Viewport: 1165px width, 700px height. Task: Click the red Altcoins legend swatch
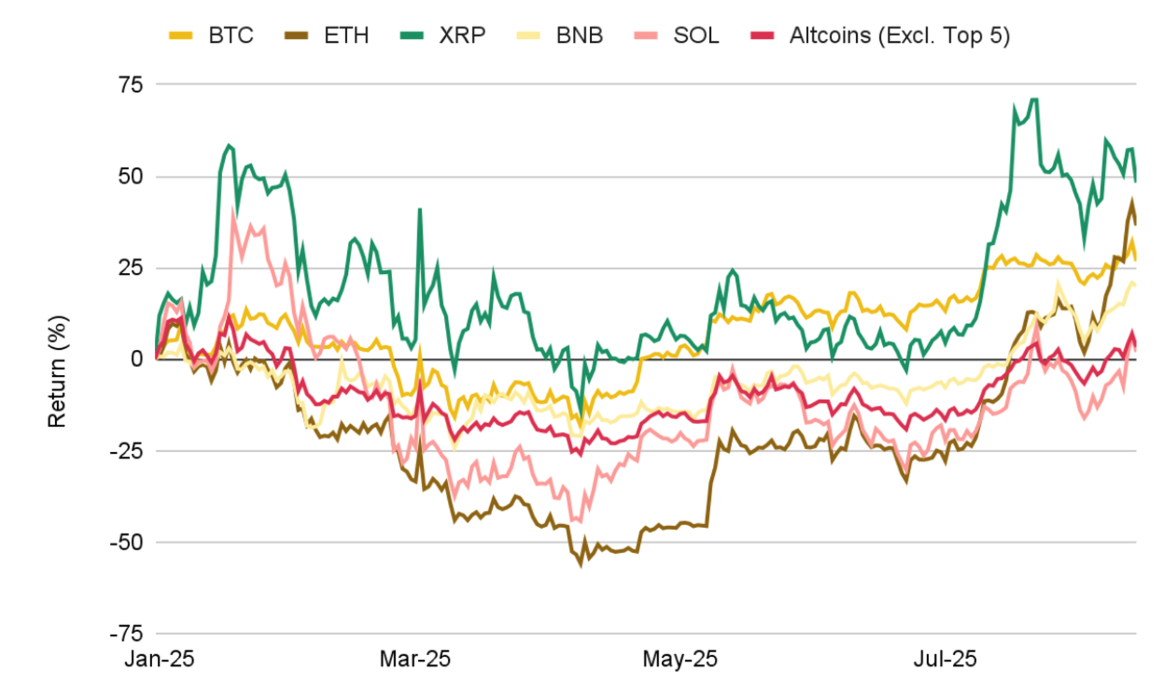[x=765, y=37]
